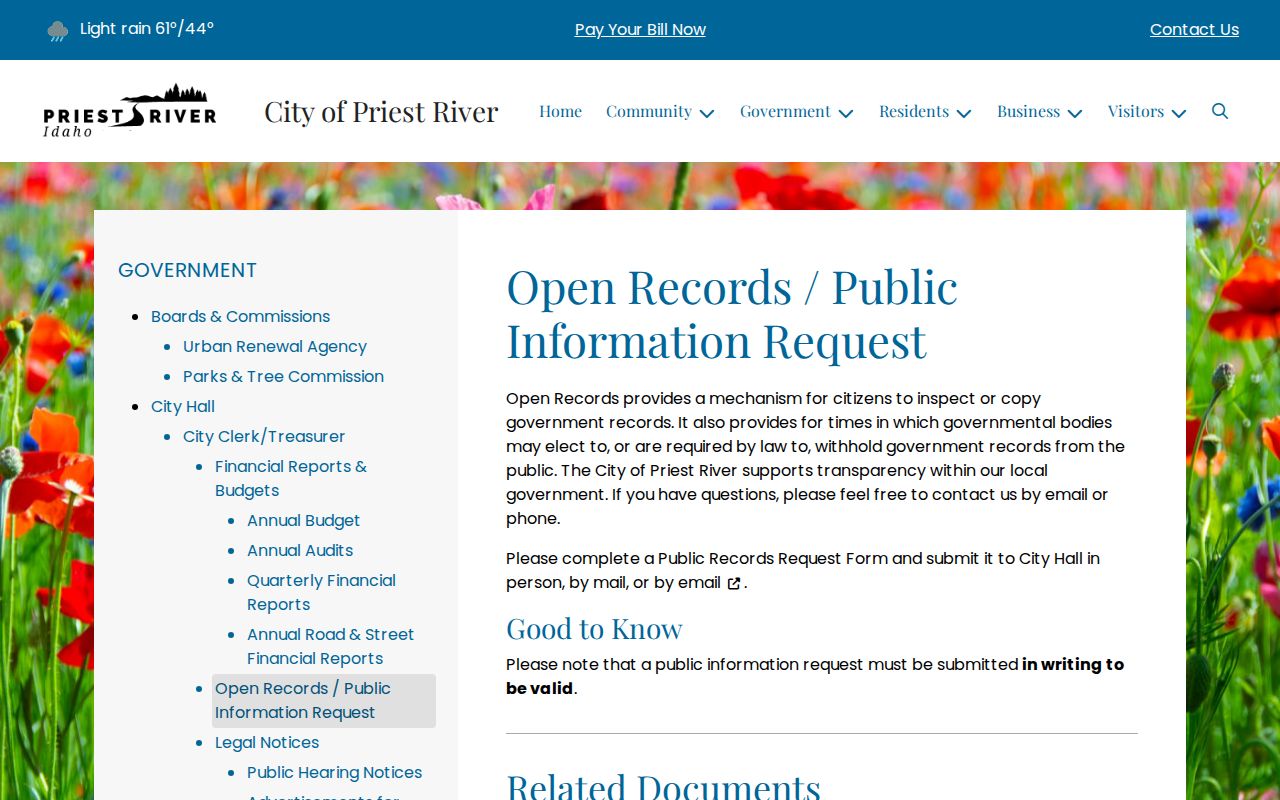Click the 'Light rain 61°/44°' weather text

147,29
